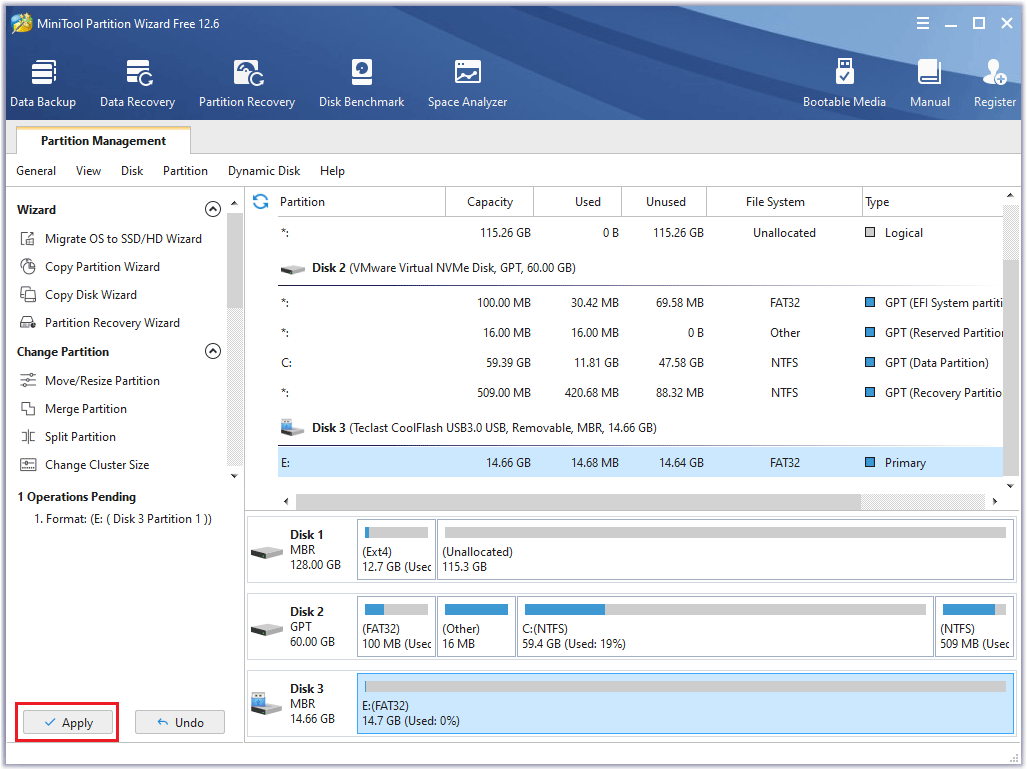
Task: Sort partitions by the Capacity column
Action: (x=489, y=202)
